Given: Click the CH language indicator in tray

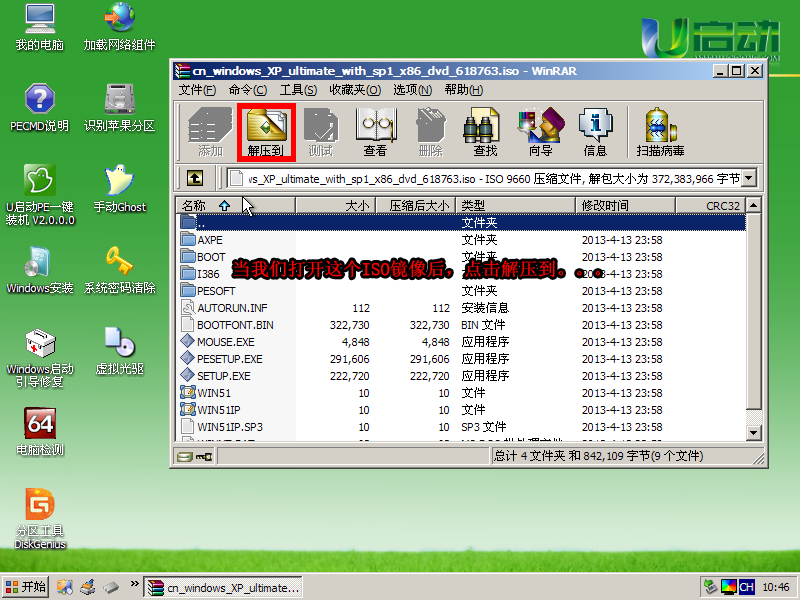Looking at the screenshot, I should pyautogui.click(x=746, y=587).
